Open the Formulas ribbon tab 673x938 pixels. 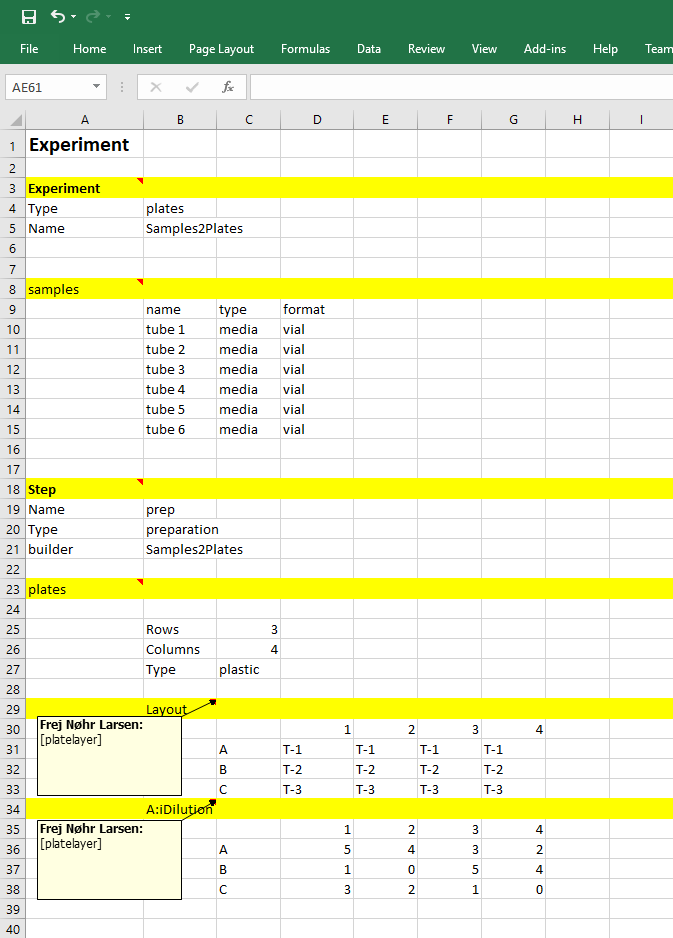(305, 49)
